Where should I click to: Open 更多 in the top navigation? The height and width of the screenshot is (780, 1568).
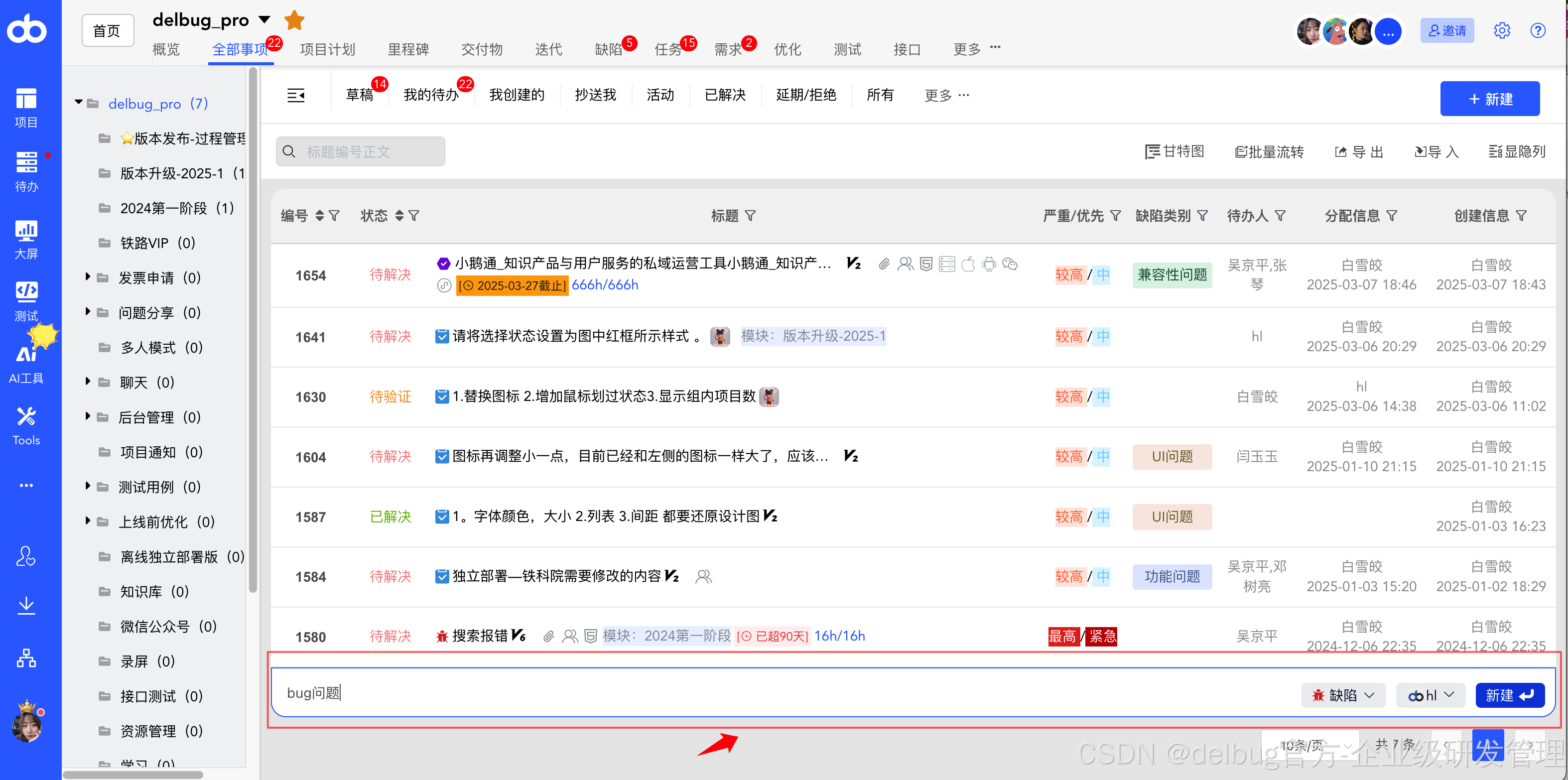976,49
